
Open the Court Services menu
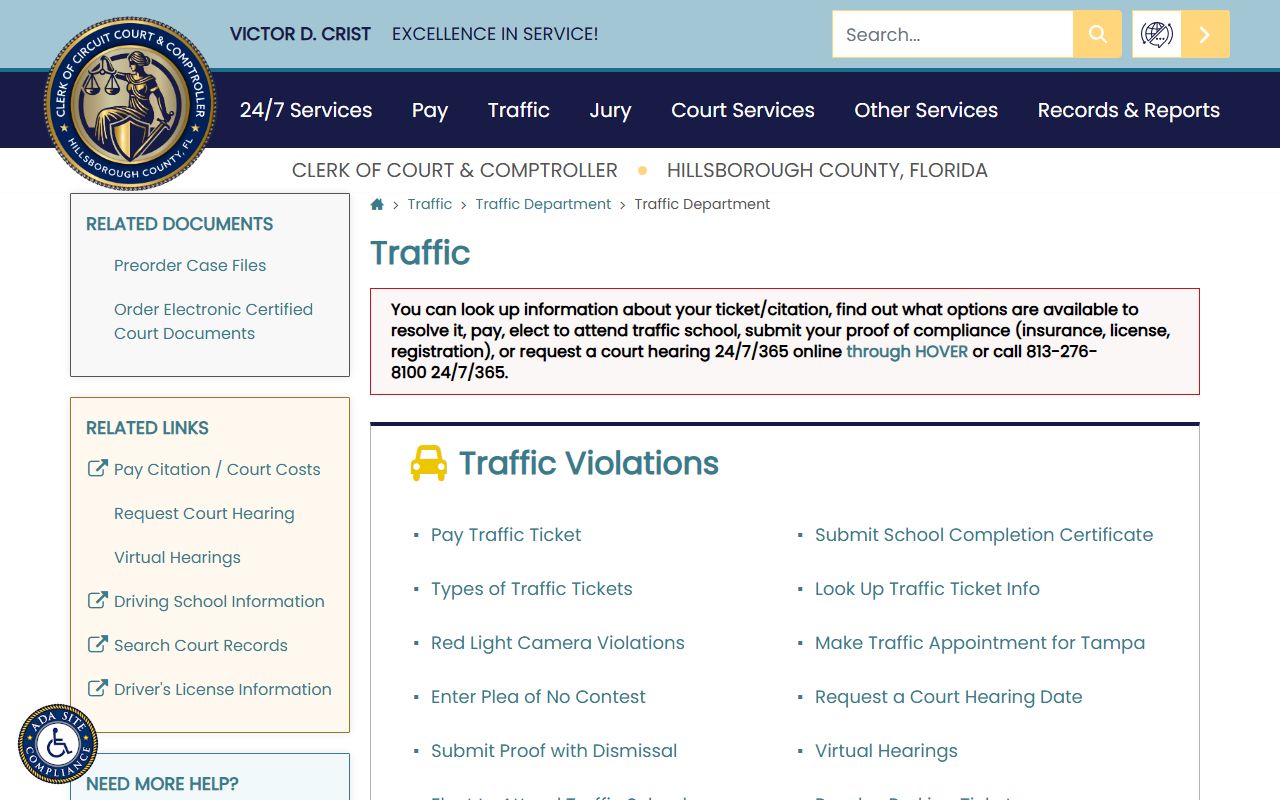(x=743, y=110)
